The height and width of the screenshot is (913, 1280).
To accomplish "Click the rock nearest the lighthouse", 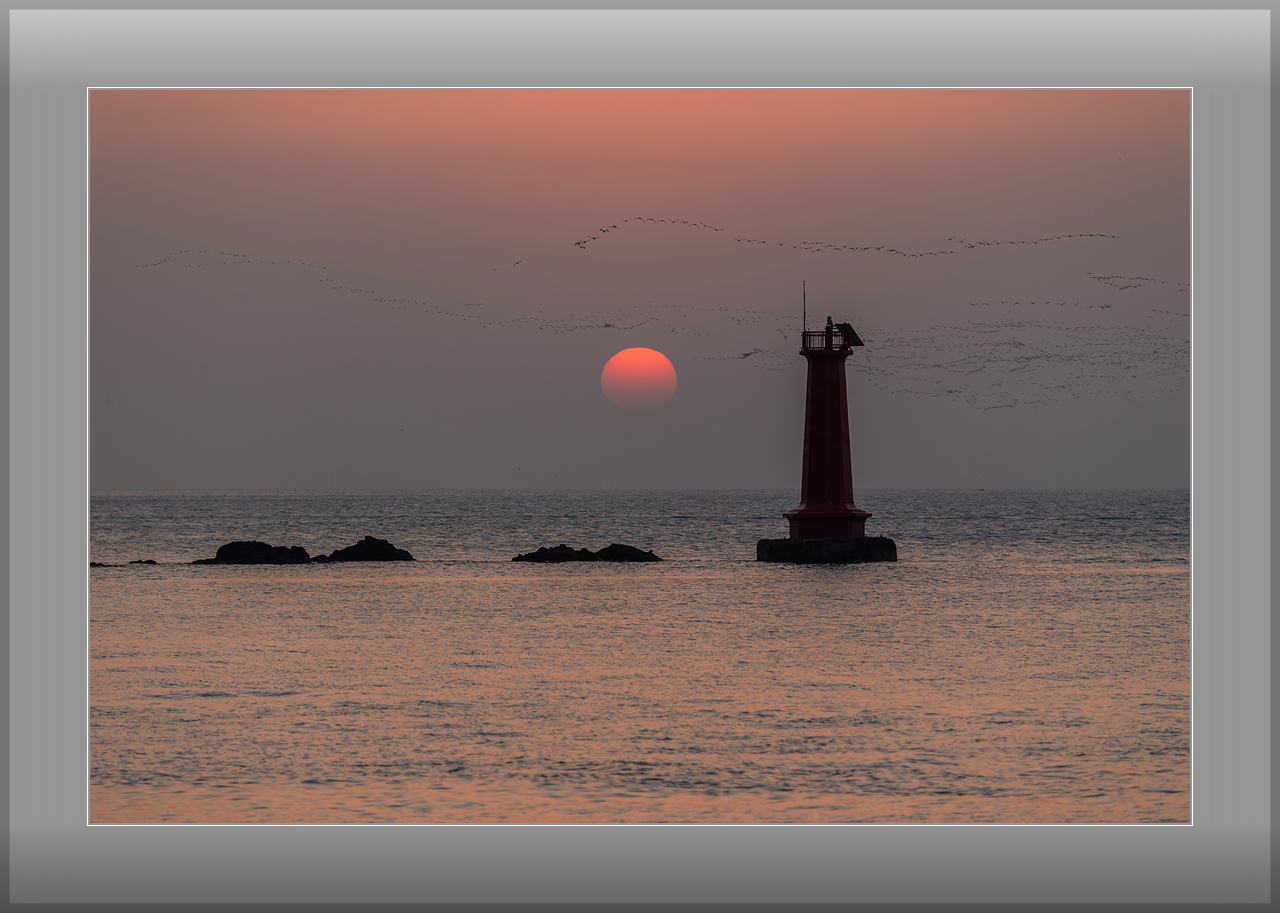I will [x=587, y=553].
